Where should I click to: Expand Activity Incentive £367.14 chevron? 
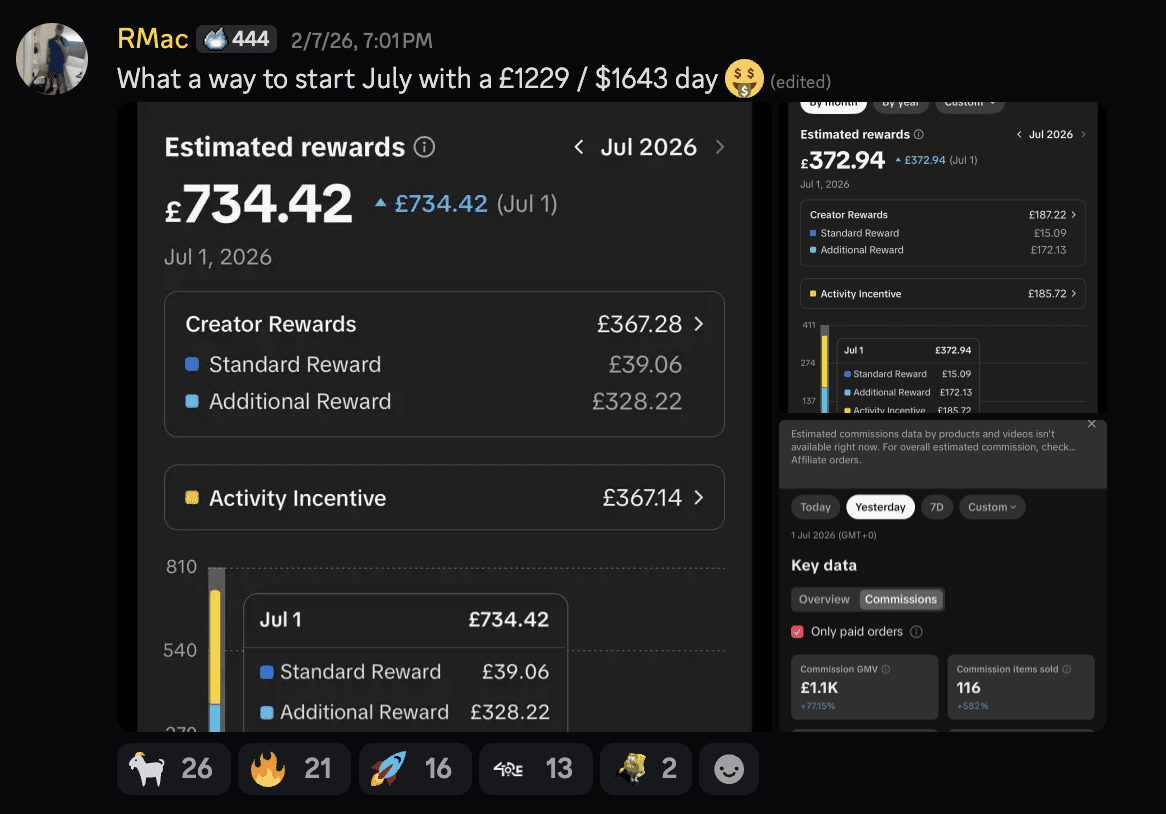(x=698, y=497)
